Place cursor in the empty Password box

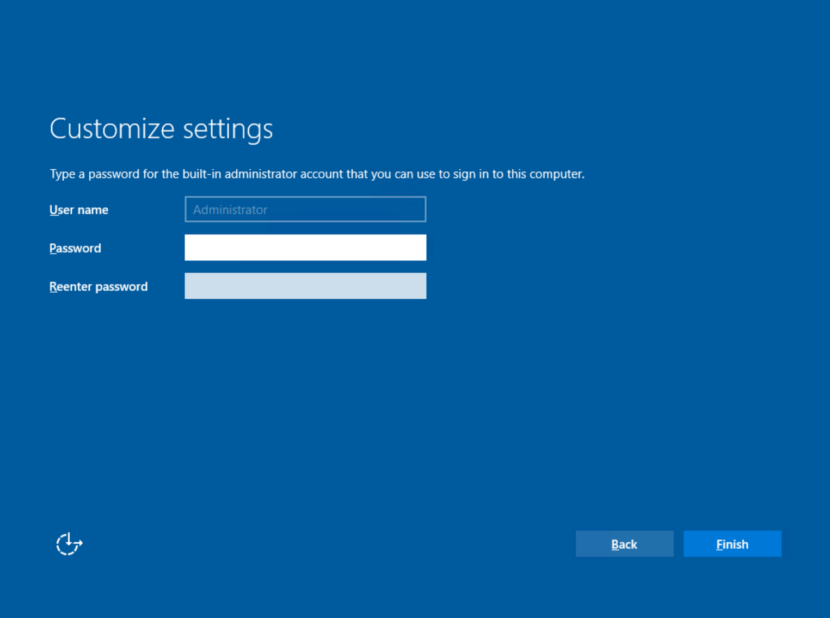pos(305,247)
